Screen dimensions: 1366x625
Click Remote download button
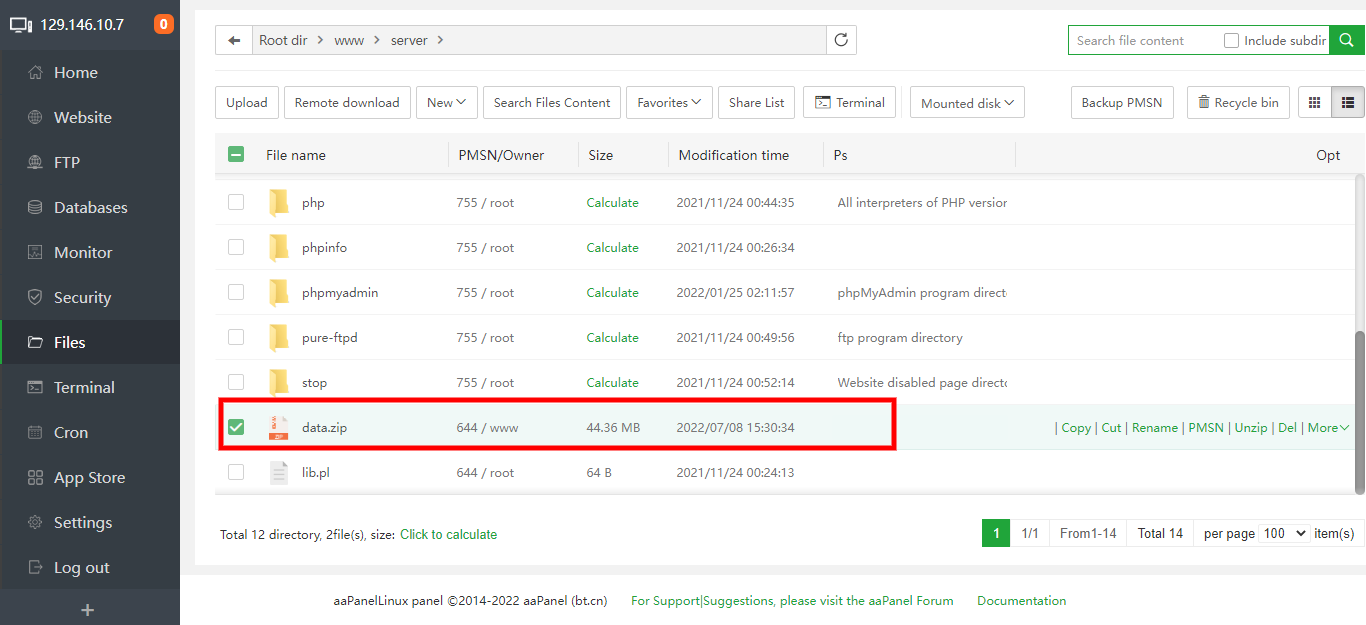[347, 102]
